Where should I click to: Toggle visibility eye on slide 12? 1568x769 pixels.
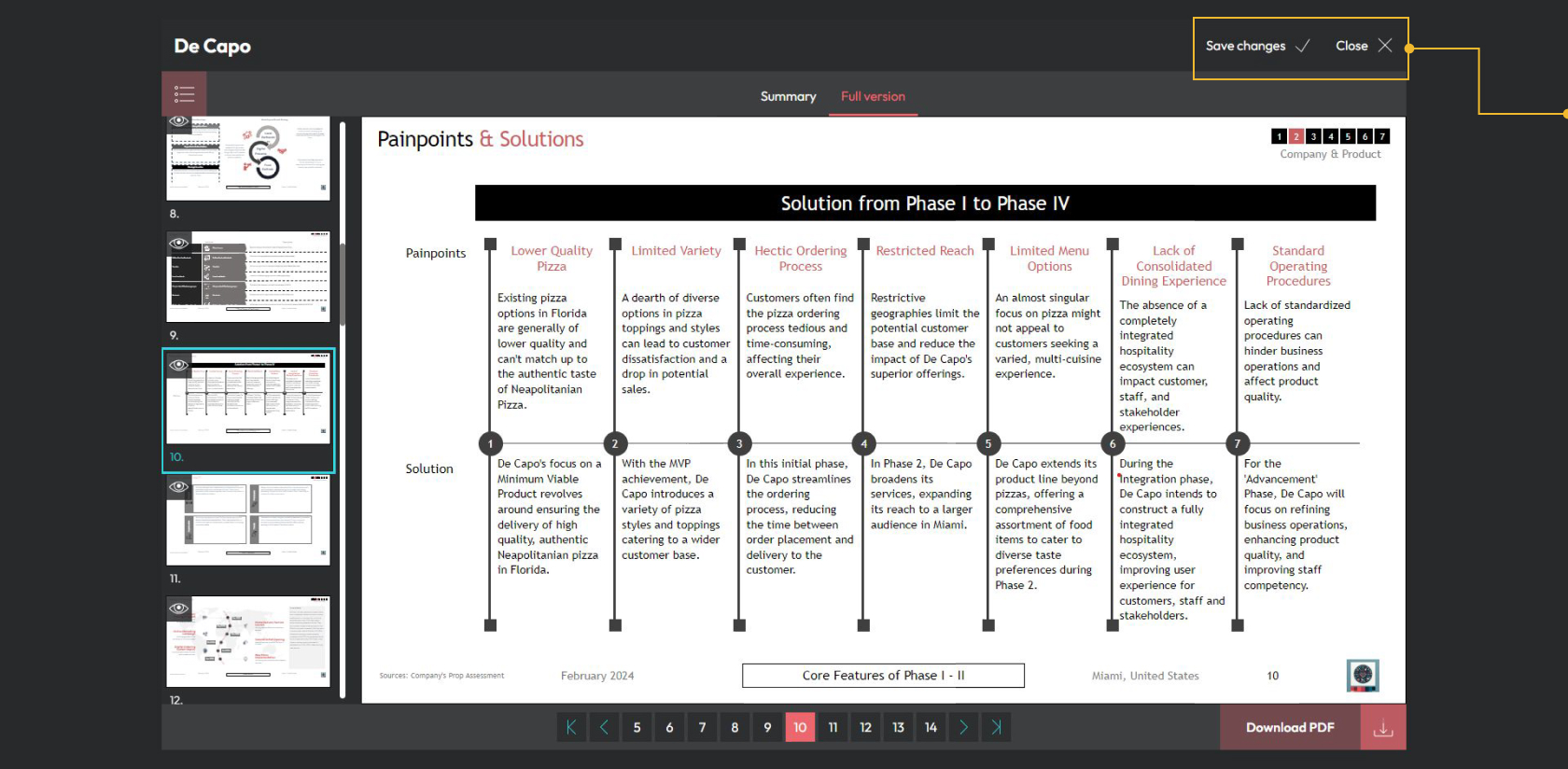point(178,608)
